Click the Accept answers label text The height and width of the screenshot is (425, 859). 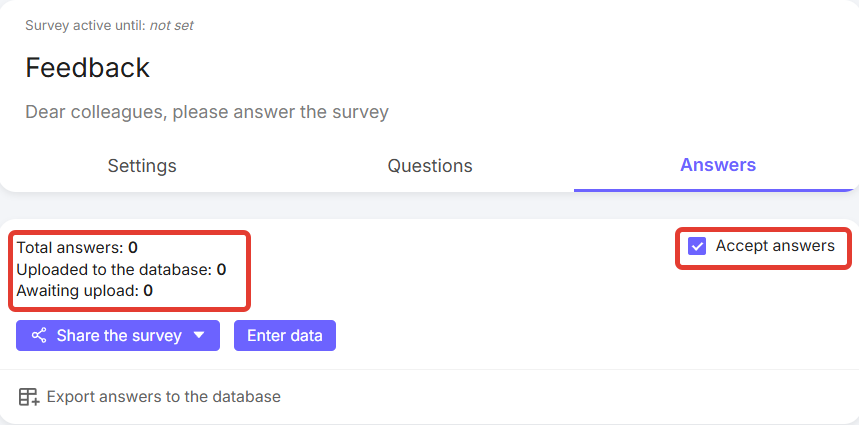(x=775, y=246)
